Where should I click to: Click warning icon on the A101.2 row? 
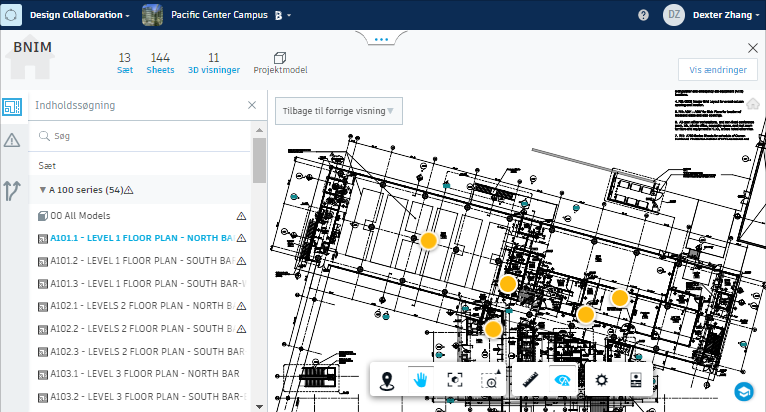(x=241, y=260)
